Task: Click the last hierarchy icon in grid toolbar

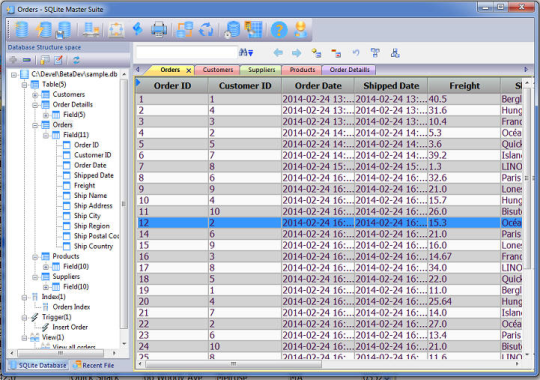Action: (395, 53)
